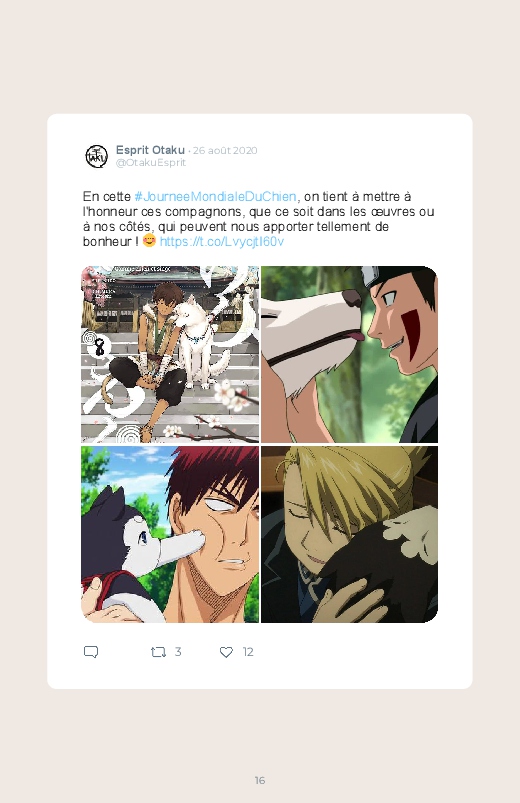Like the tweet with heart icon
The image size is (520, 803).
(x=226, y=652)
